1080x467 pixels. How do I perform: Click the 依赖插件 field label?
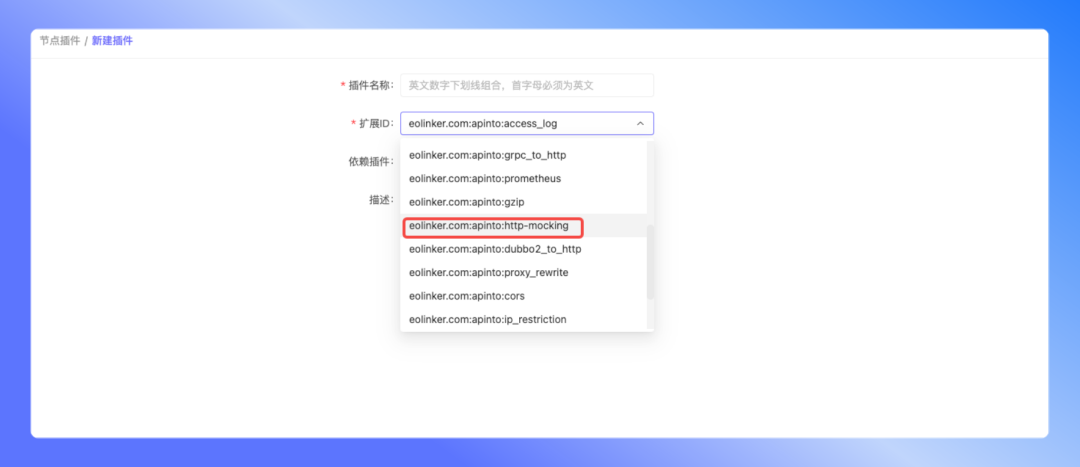coord(371,161)
